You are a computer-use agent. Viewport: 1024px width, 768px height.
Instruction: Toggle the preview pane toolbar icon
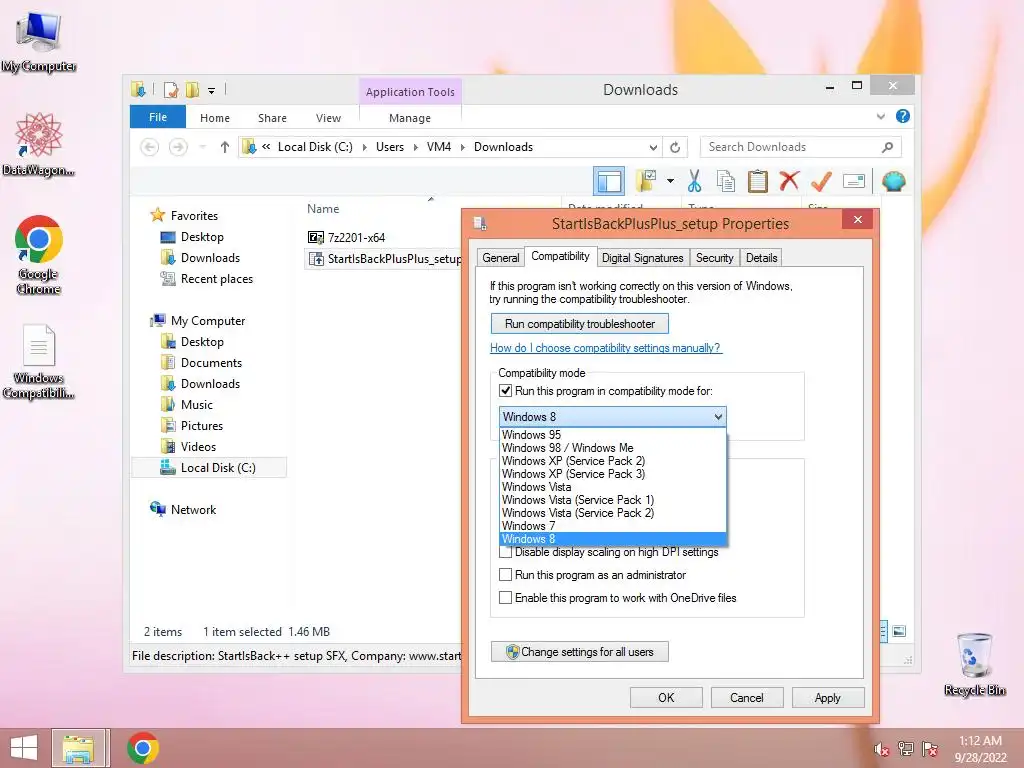pos(609,181)
